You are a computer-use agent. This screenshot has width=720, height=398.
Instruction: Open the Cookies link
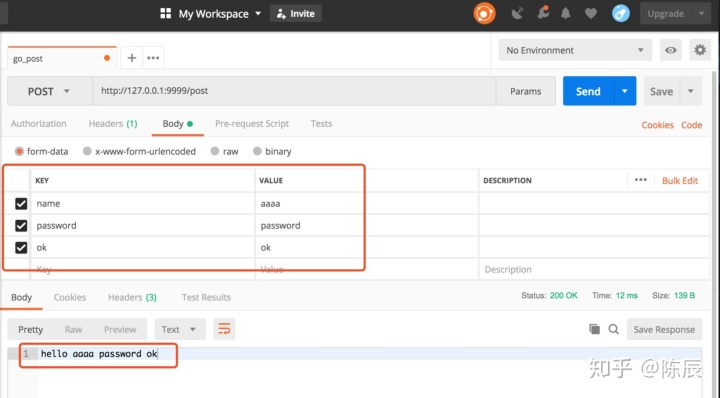658,125
